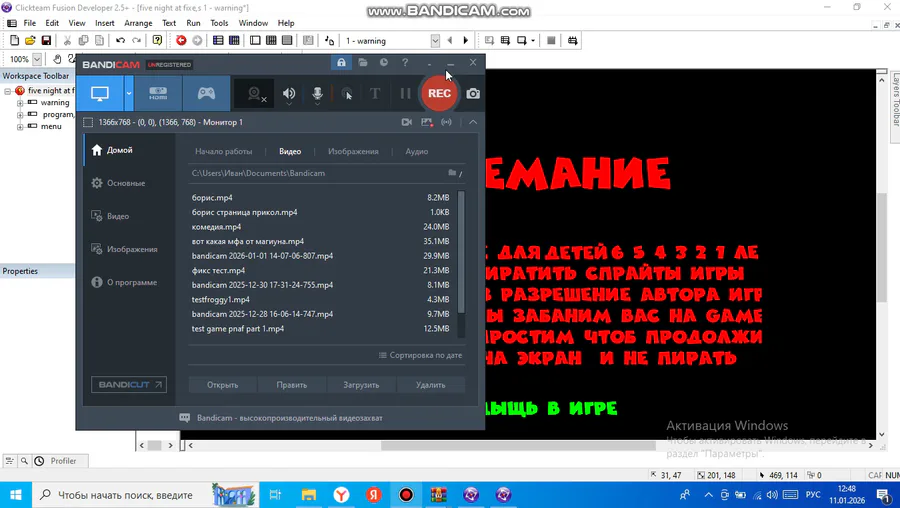Viewport: 900px width, 508px height.
Task: Open Bandicam help question mark
Action: (405, 63)
